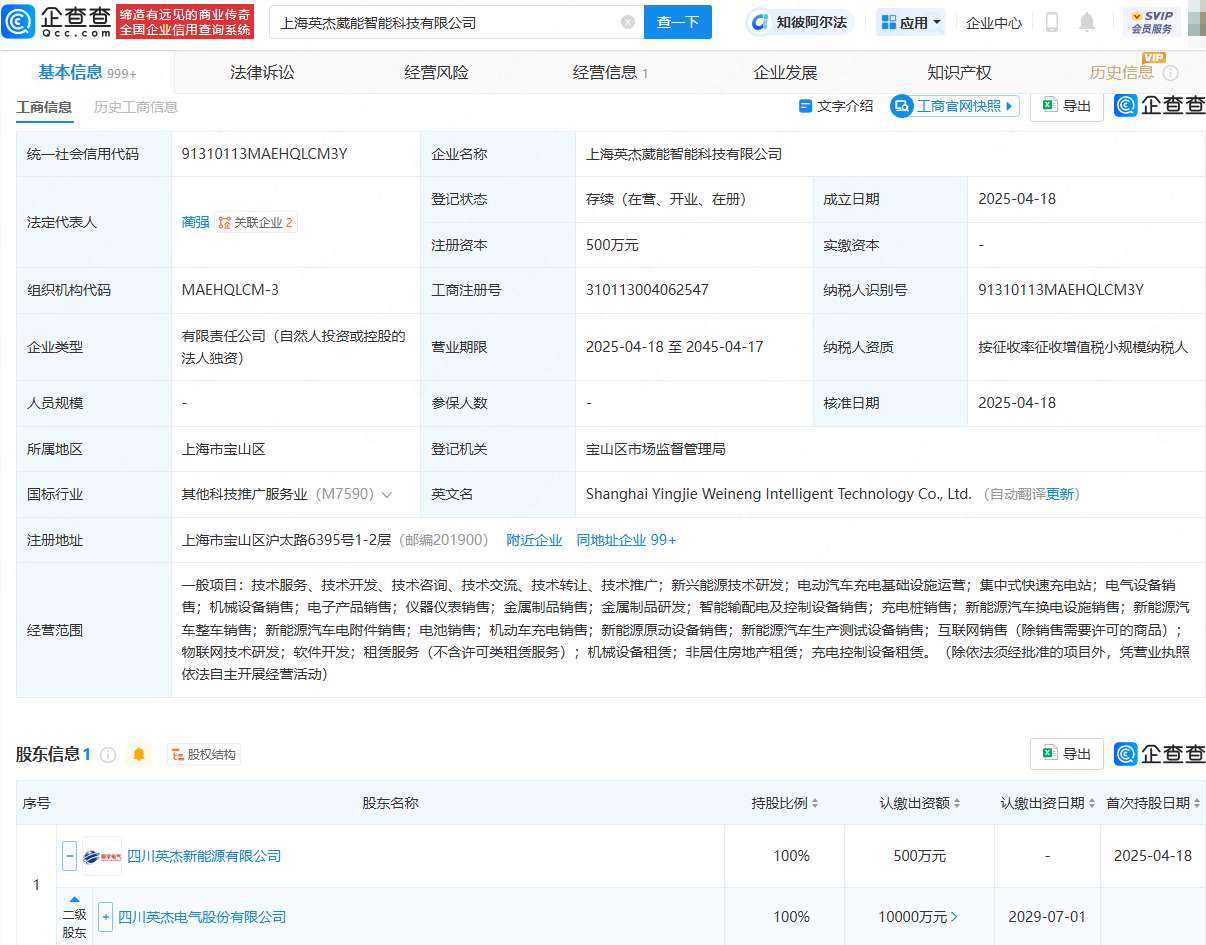Open 文字介绍 view
The width and height of the screenshot is (1206, 945).
tap(835, 106)
